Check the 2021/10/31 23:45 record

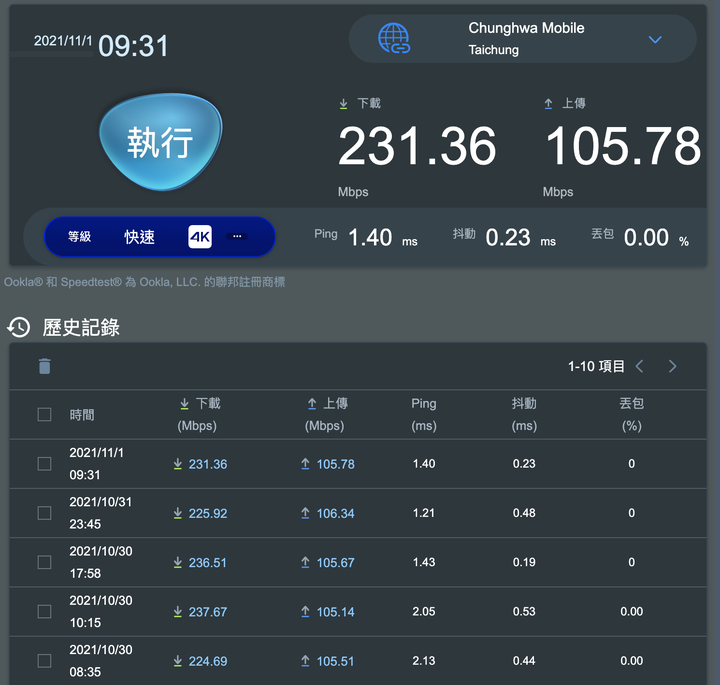pyautogui.click(x=44, y=513)
